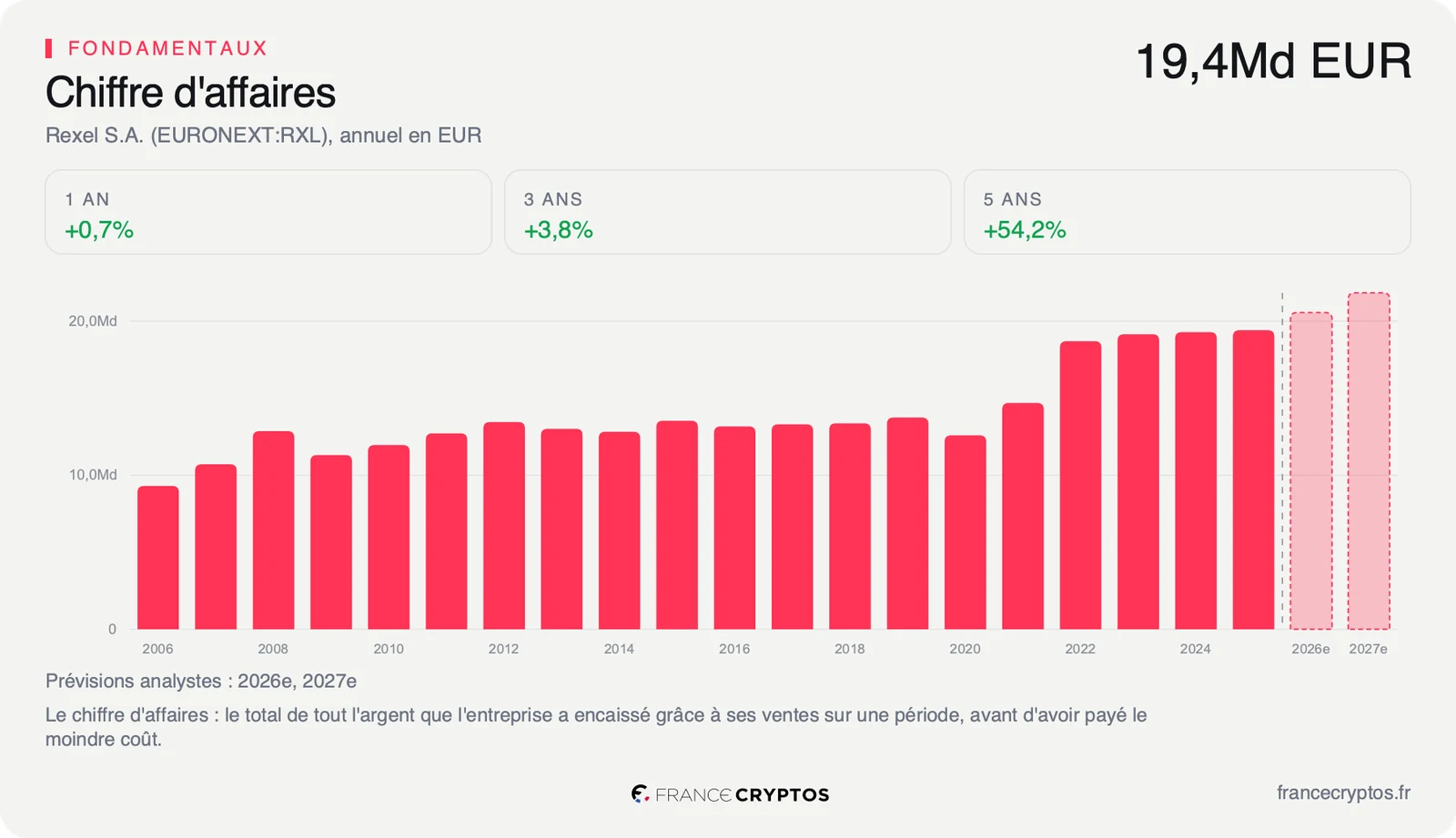Click the '2026e' axis label
This screenshot has height=838, width=1456.
[1311, 649]
